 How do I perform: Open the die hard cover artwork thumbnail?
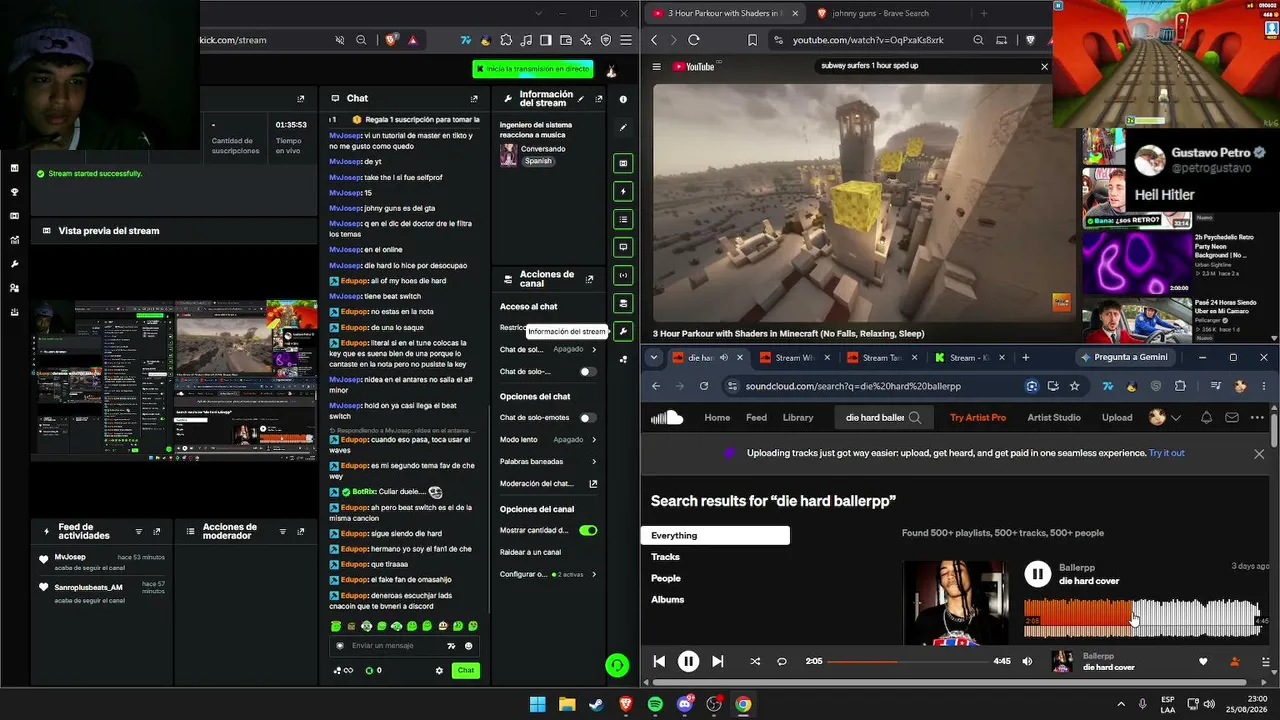click(955, 603)
